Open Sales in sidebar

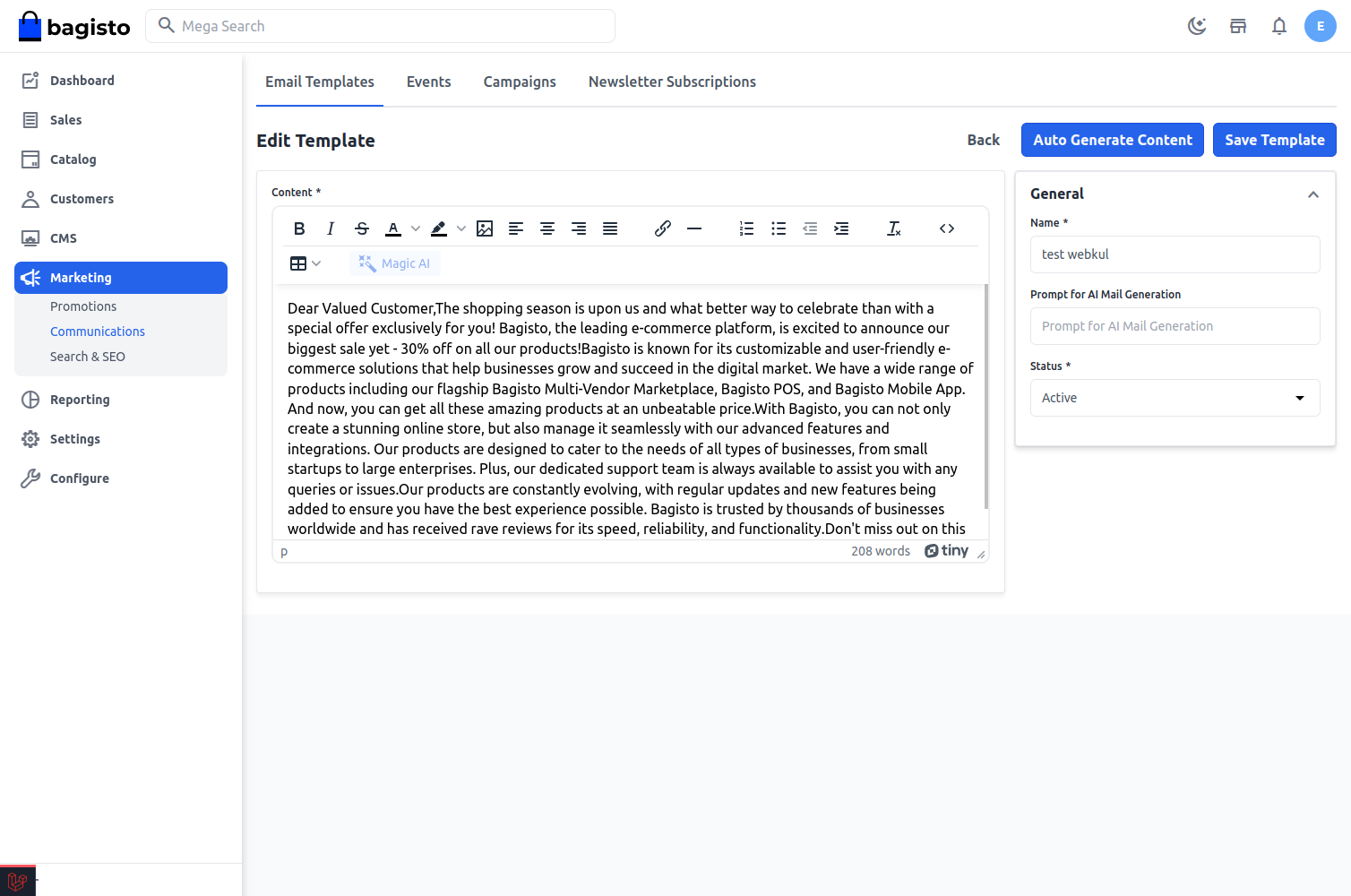[121, 120]
